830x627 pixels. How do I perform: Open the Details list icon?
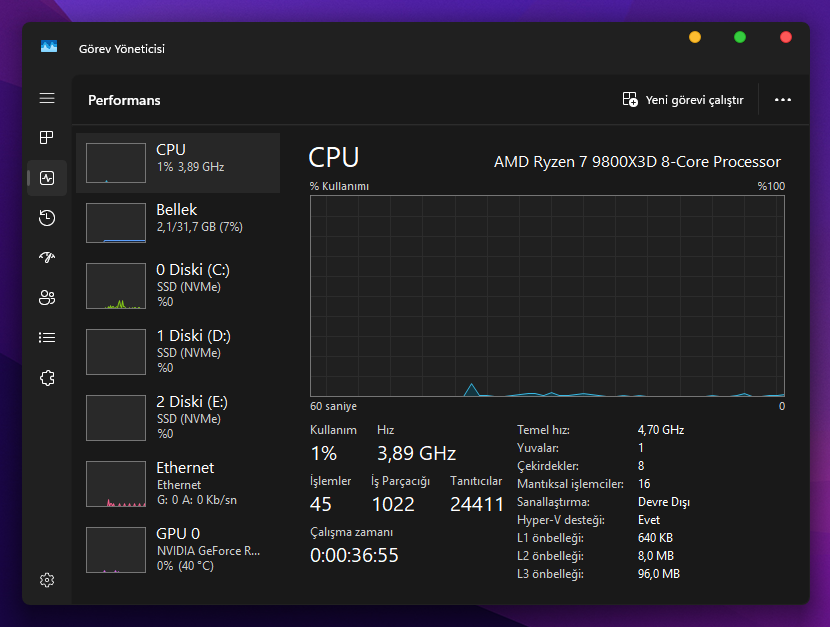pyautogui.click(x=47, y=338)
